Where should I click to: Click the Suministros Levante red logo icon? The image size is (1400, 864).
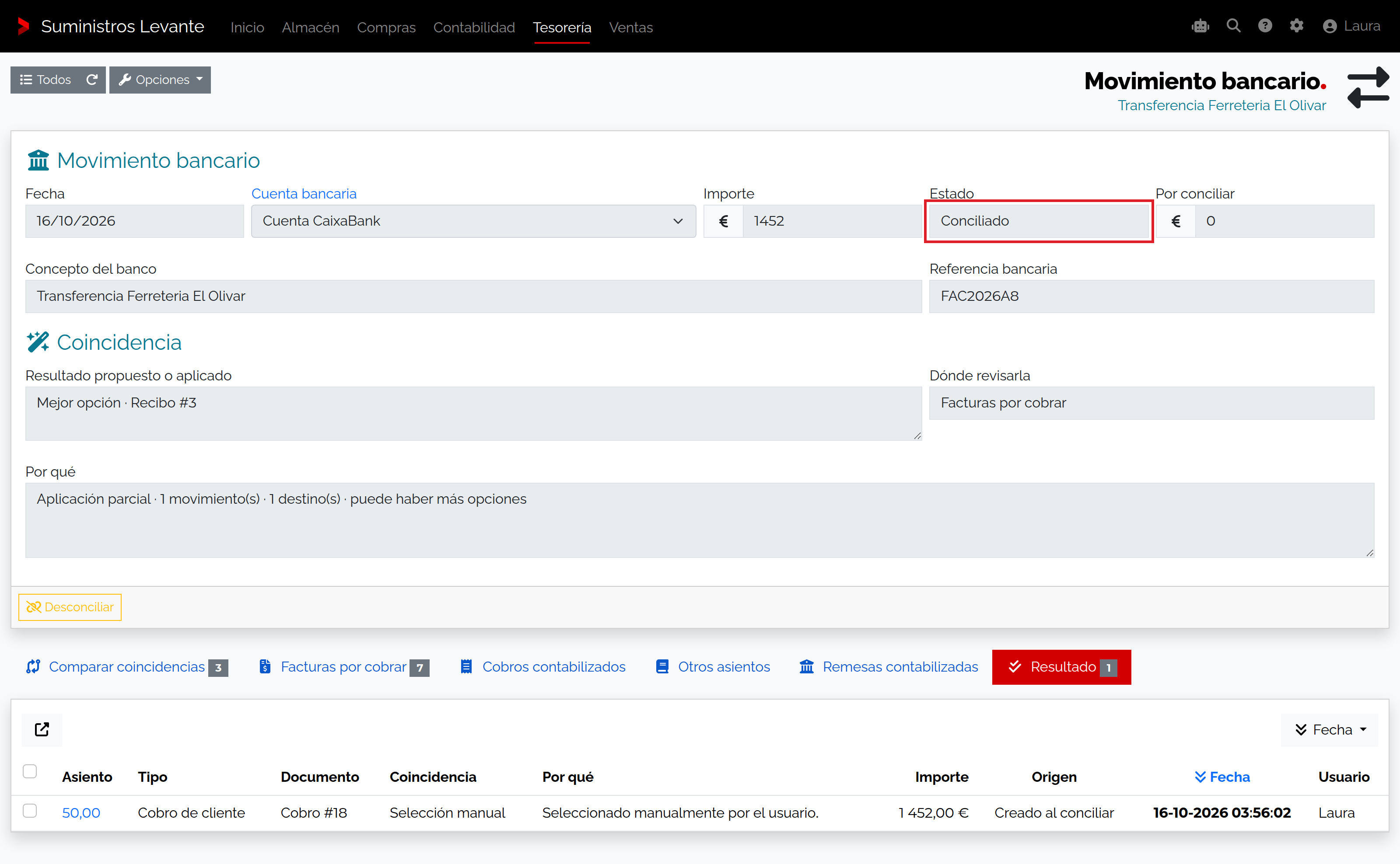tap(24, 26)
